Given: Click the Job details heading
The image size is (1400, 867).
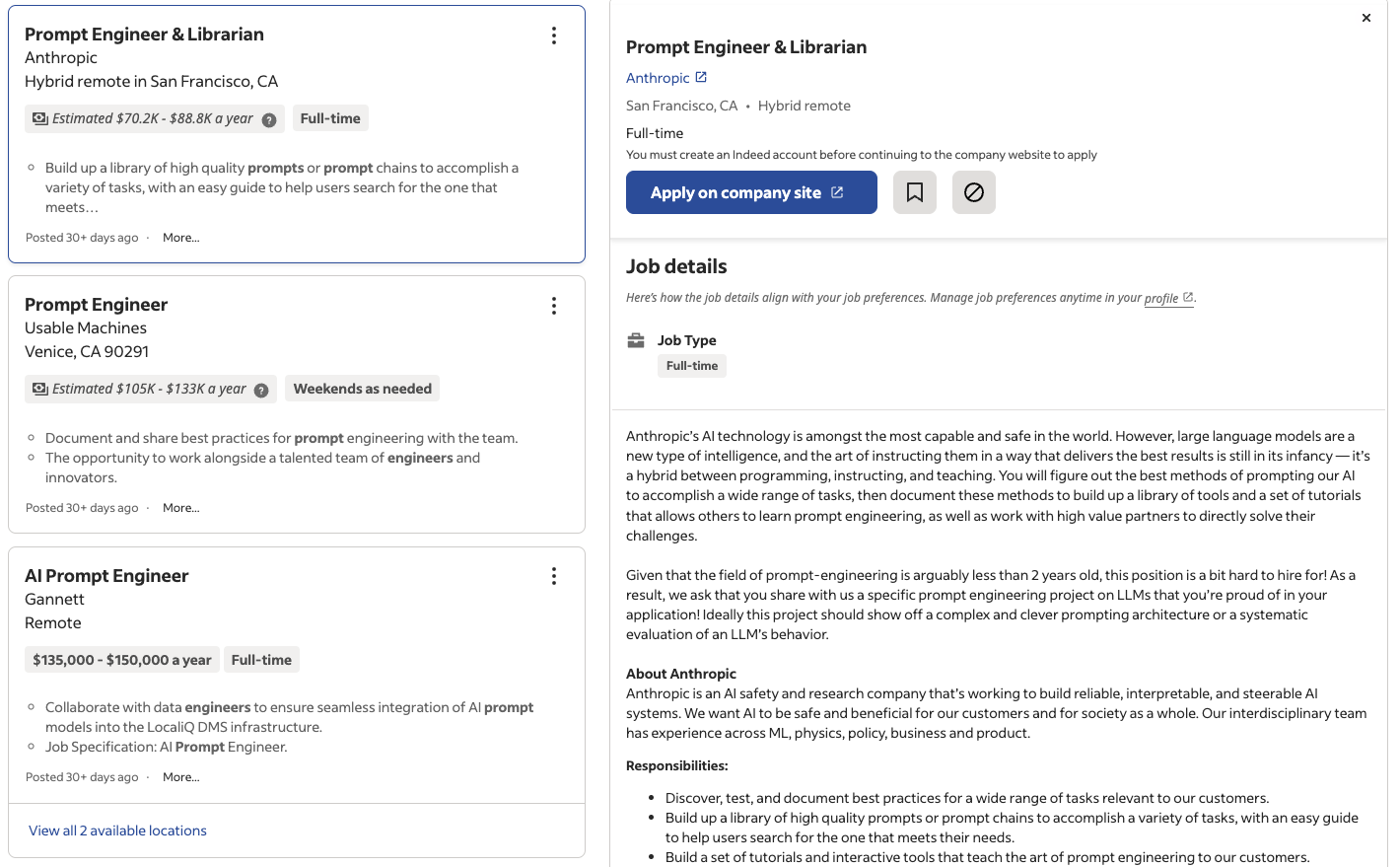Looking at the screenshot, I should point(676,266).
